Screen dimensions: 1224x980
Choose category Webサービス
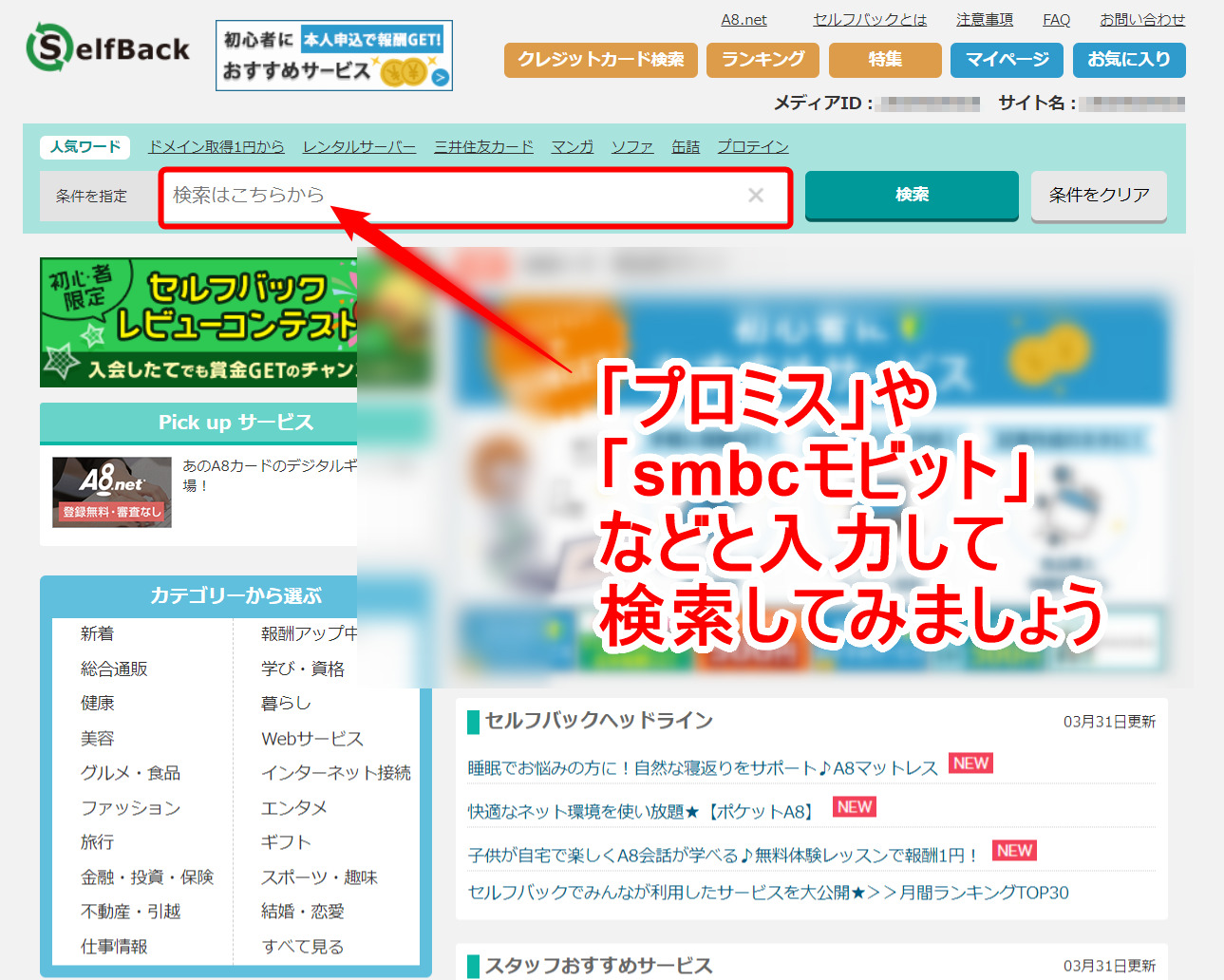coord(312,739)
